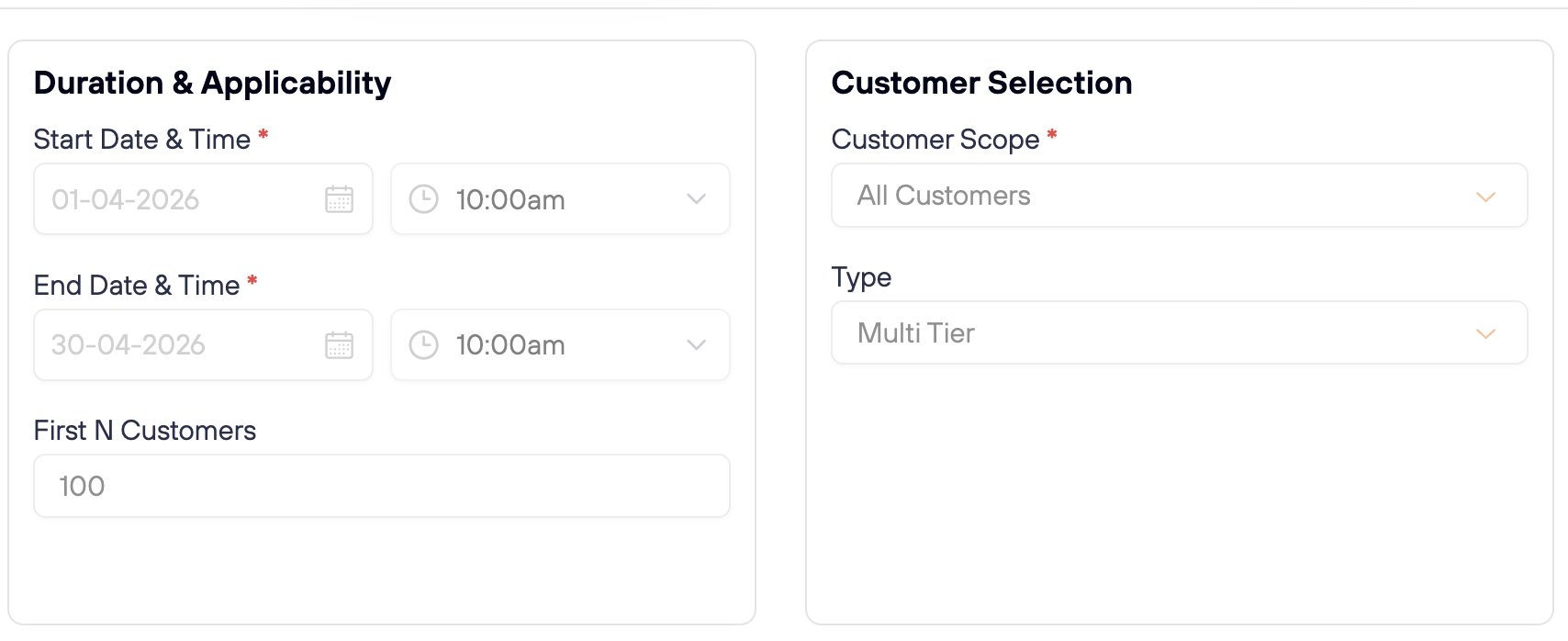Click the Start Date & Time label

pyautogui.click(x=142, y=140)
